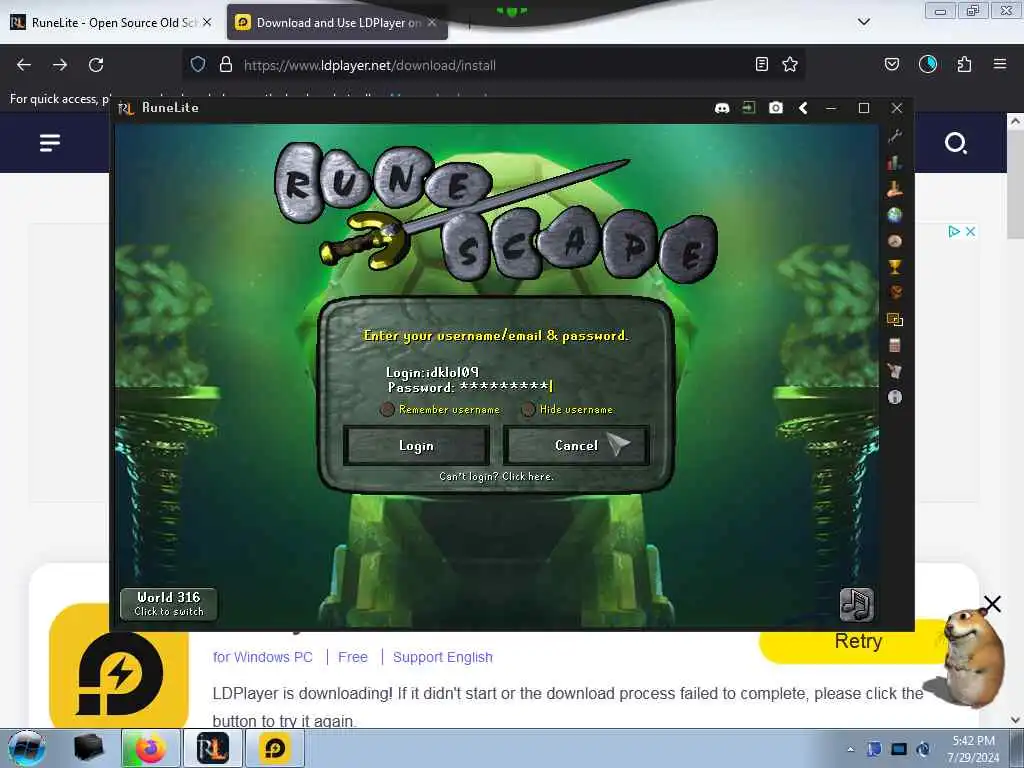Open the Windows Start button

[x=26, y=748]
